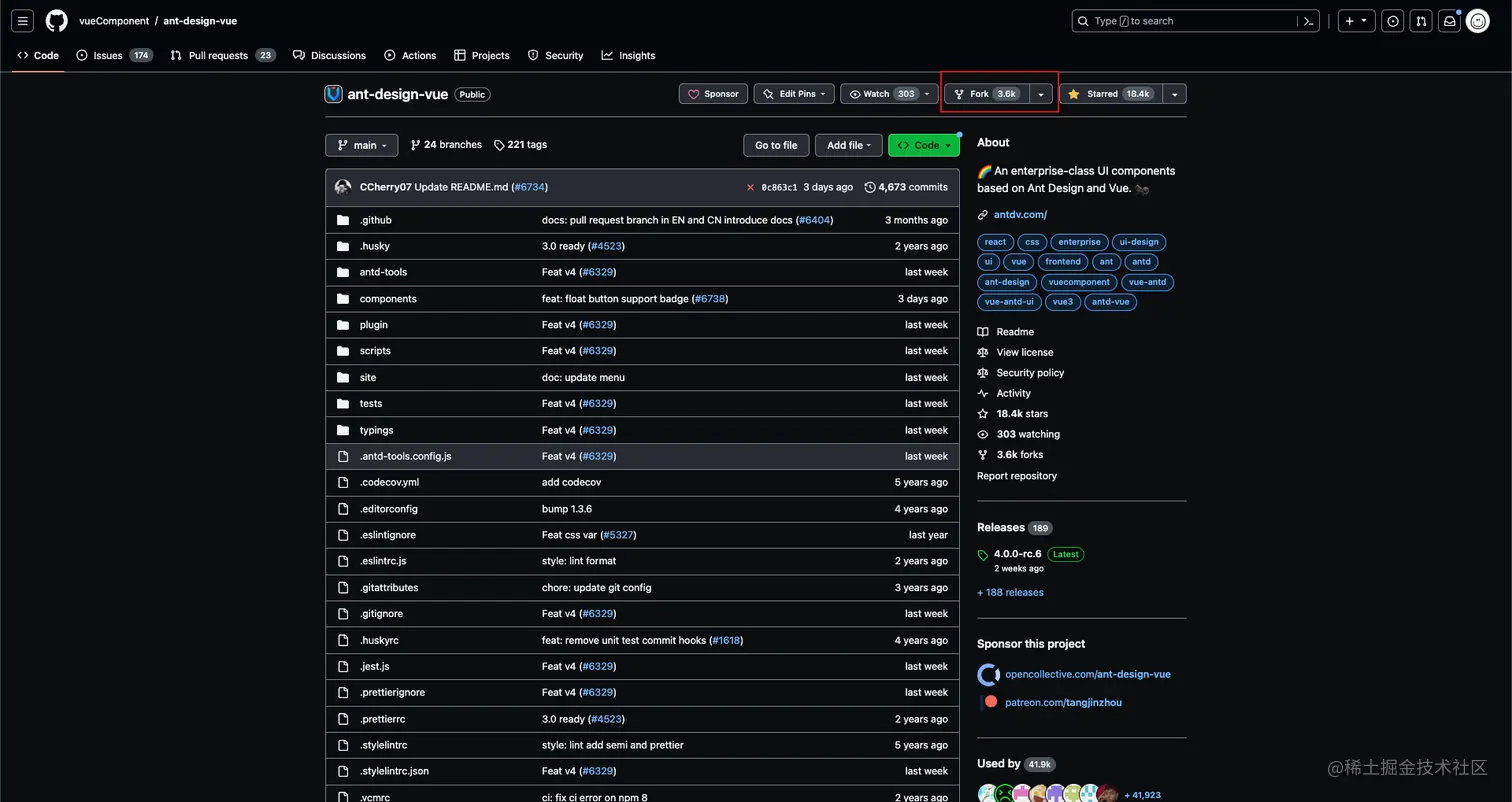Click the Go to file button
Image resolution: width=1512 pixels, height=802 pixels.
[776, 145]
